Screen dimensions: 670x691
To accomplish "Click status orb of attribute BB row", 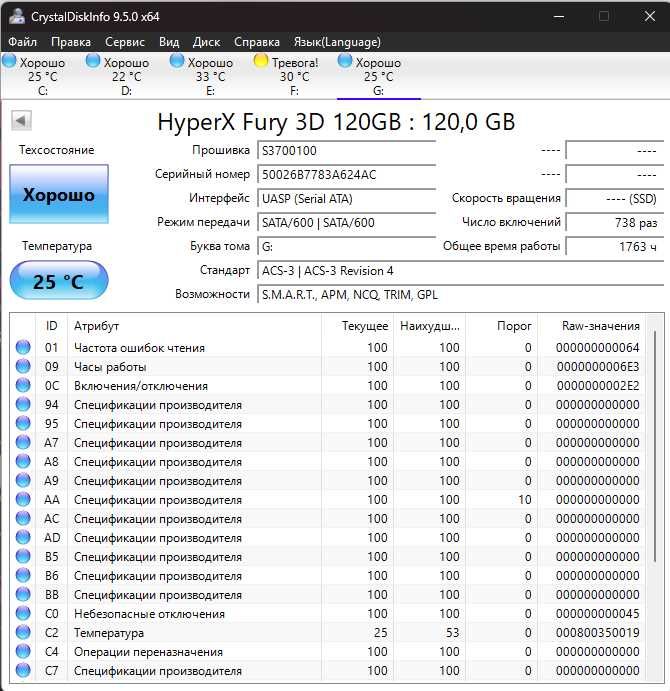I will click(23, 594).
